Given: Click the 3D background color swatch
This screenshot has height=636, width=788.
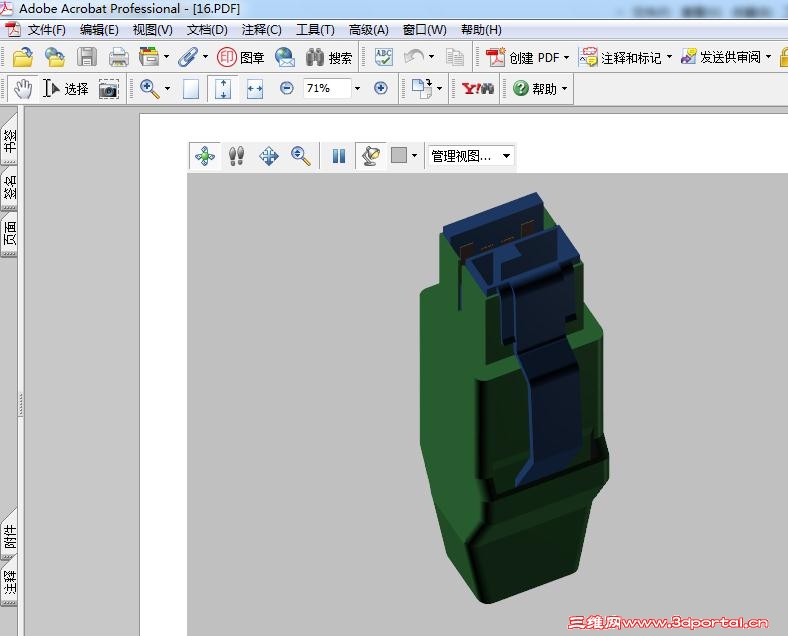Looking at the screenshot, I should (399, 155).
